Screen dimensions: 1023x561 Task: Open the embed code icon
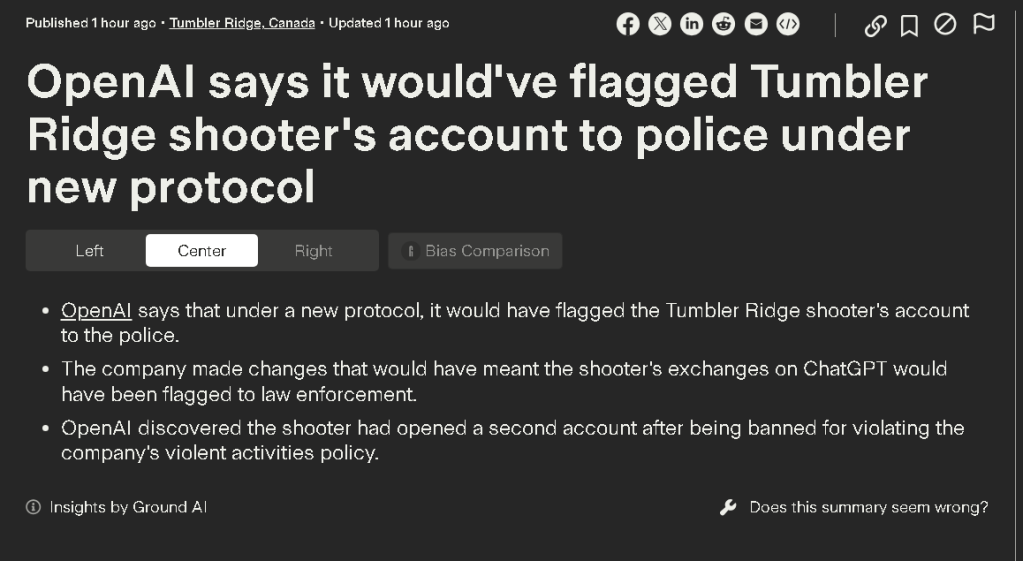point(788,25)
